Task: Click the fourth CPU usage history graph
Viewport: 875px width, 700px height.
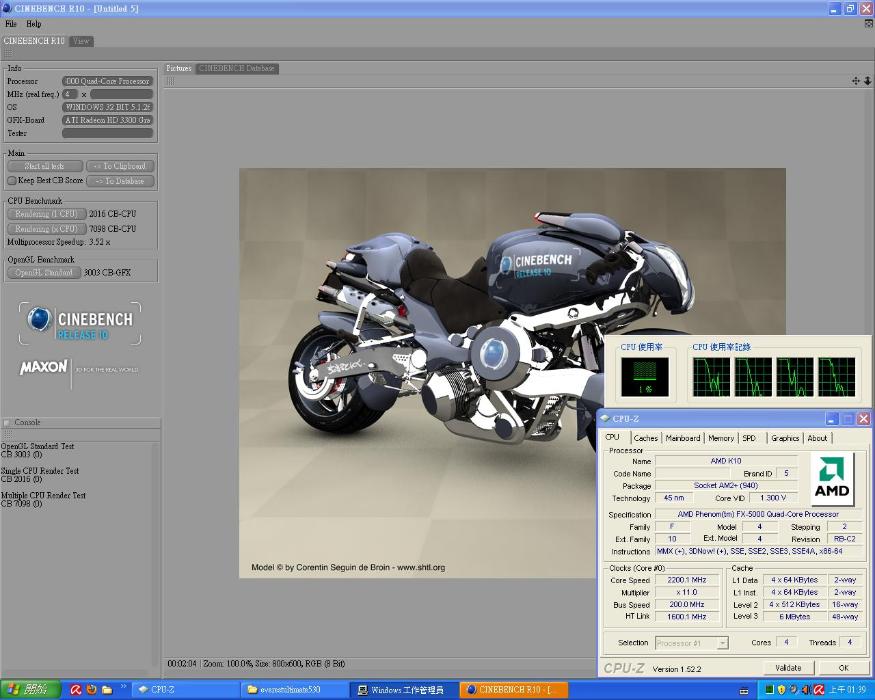Action: click(x=836, y=377)
